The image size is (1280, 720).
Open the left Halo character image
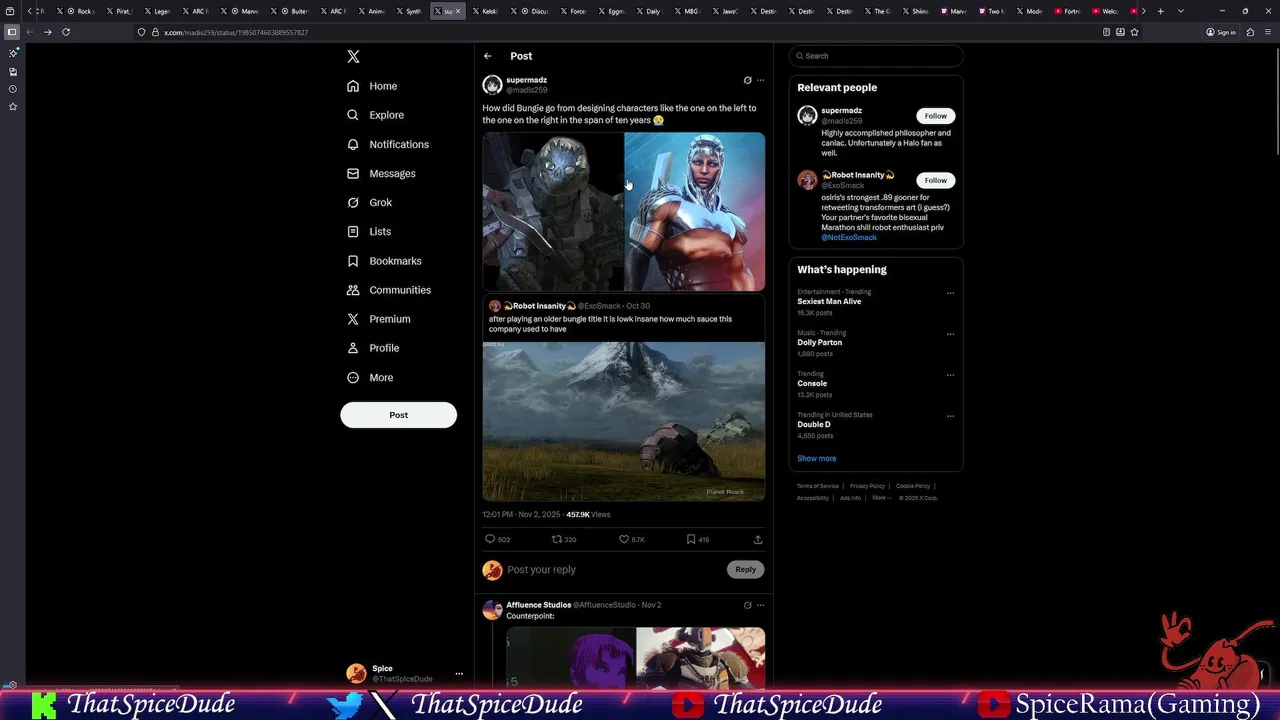coord(553,211)
